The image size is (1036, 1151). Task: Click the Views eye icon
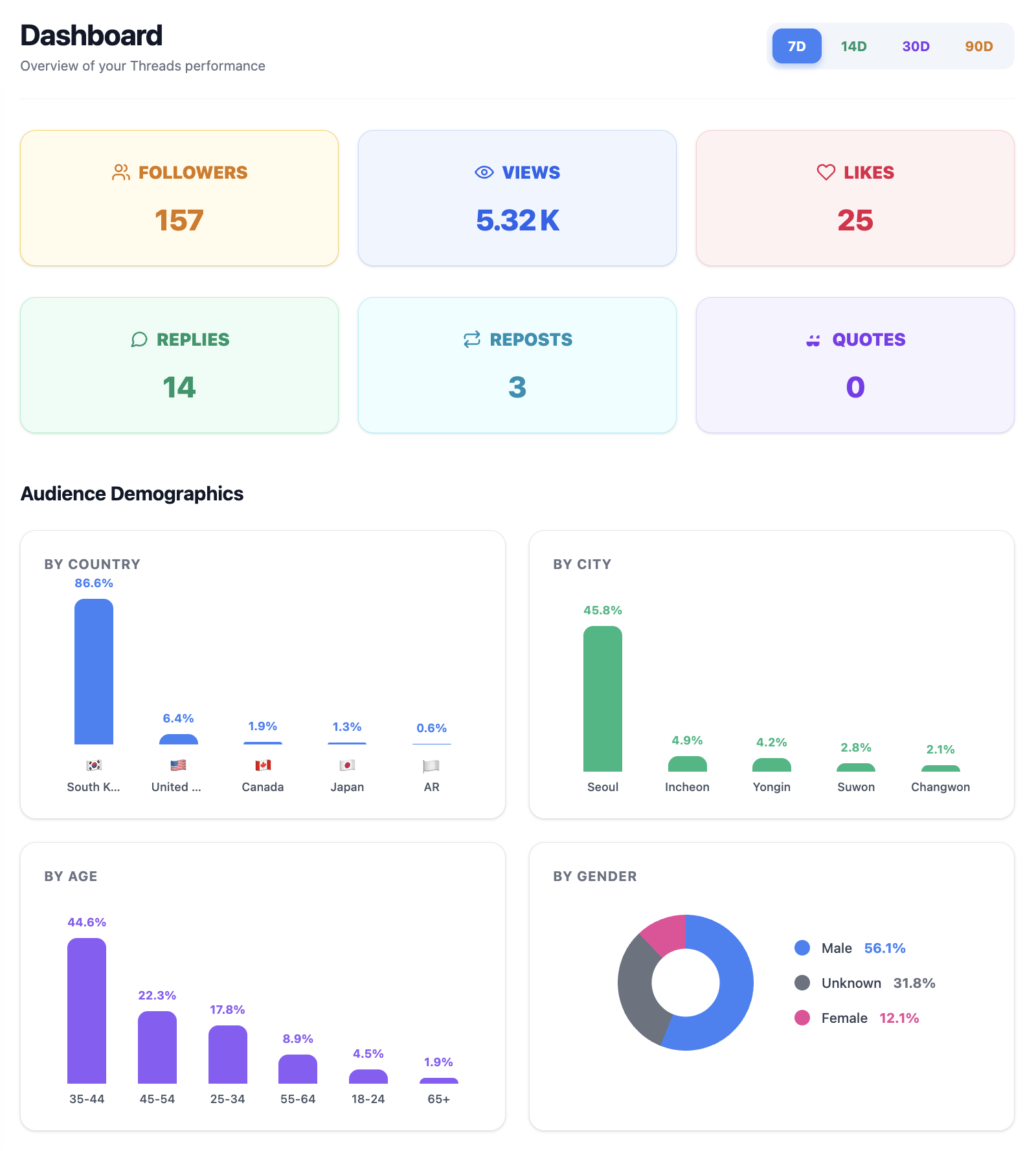coord(484,172)
